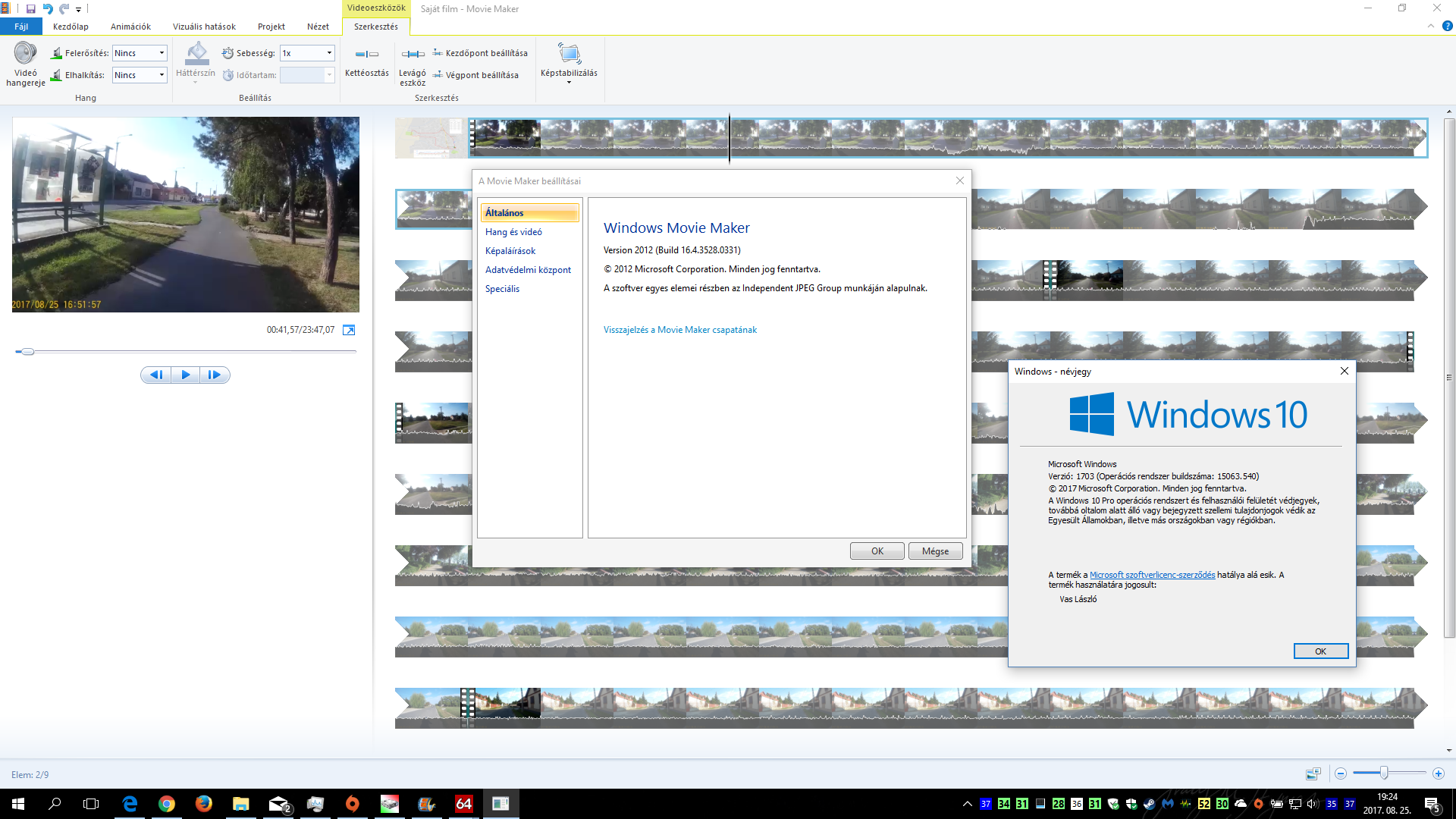This screenshot has height=819, width=1456.
Task: Click the video preview monitor
Action: pos(186,215)
